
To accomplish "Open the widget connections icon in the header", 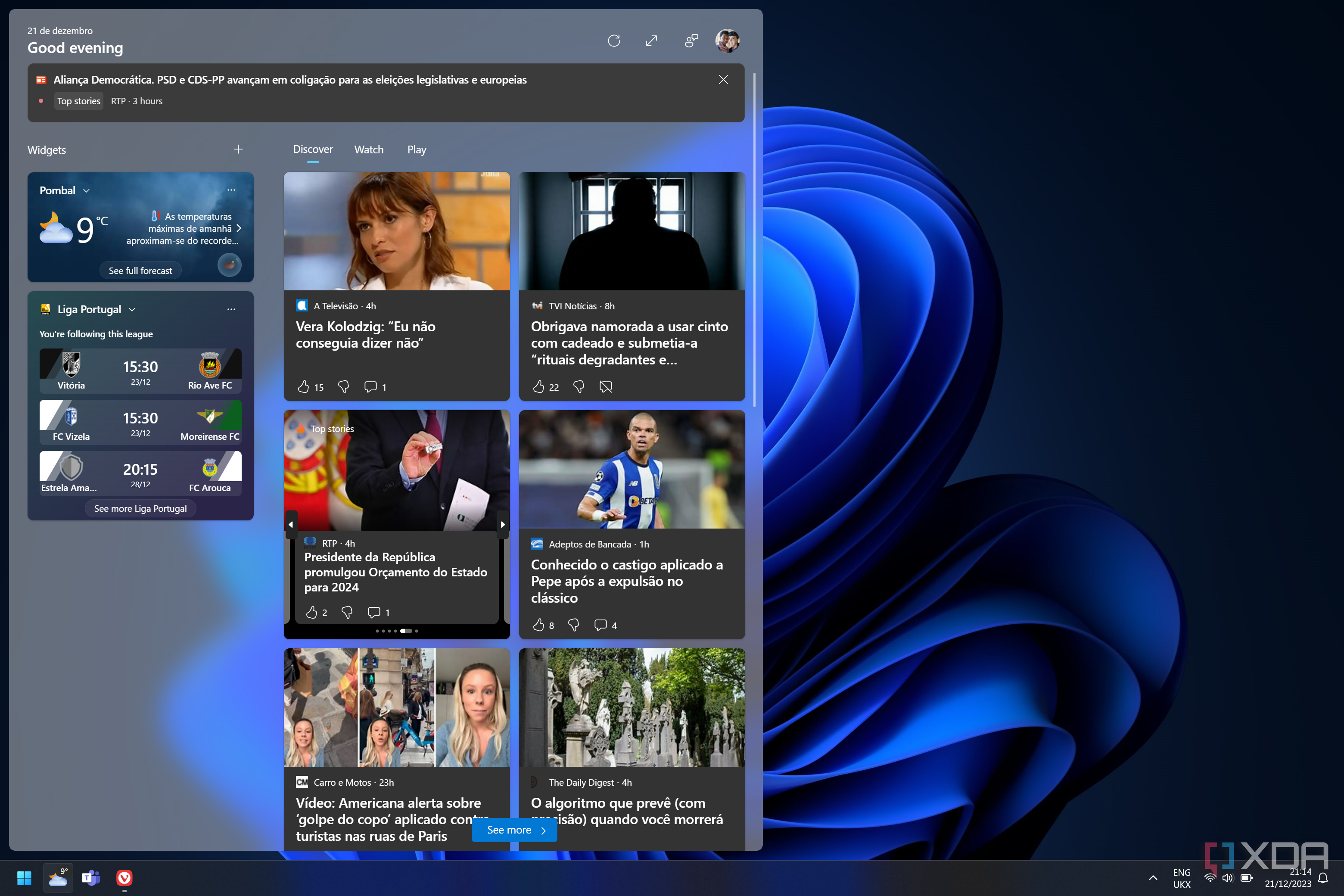I will tap(691, 40).
